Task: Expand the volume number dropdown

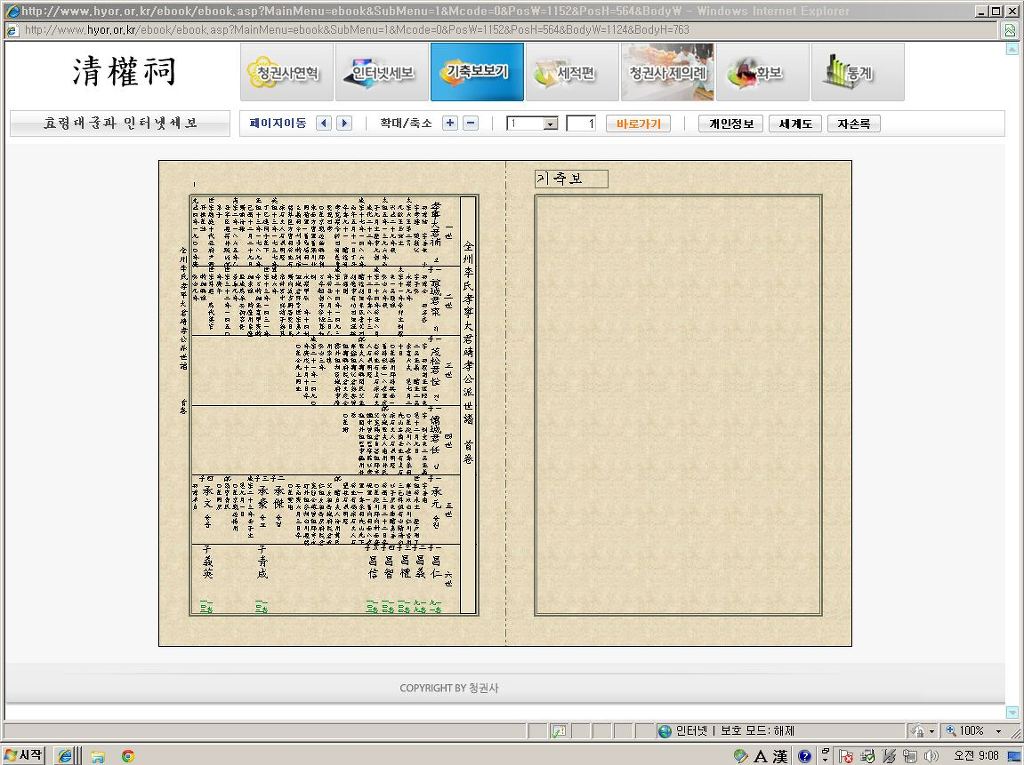Action: click(x=550, y=124)
